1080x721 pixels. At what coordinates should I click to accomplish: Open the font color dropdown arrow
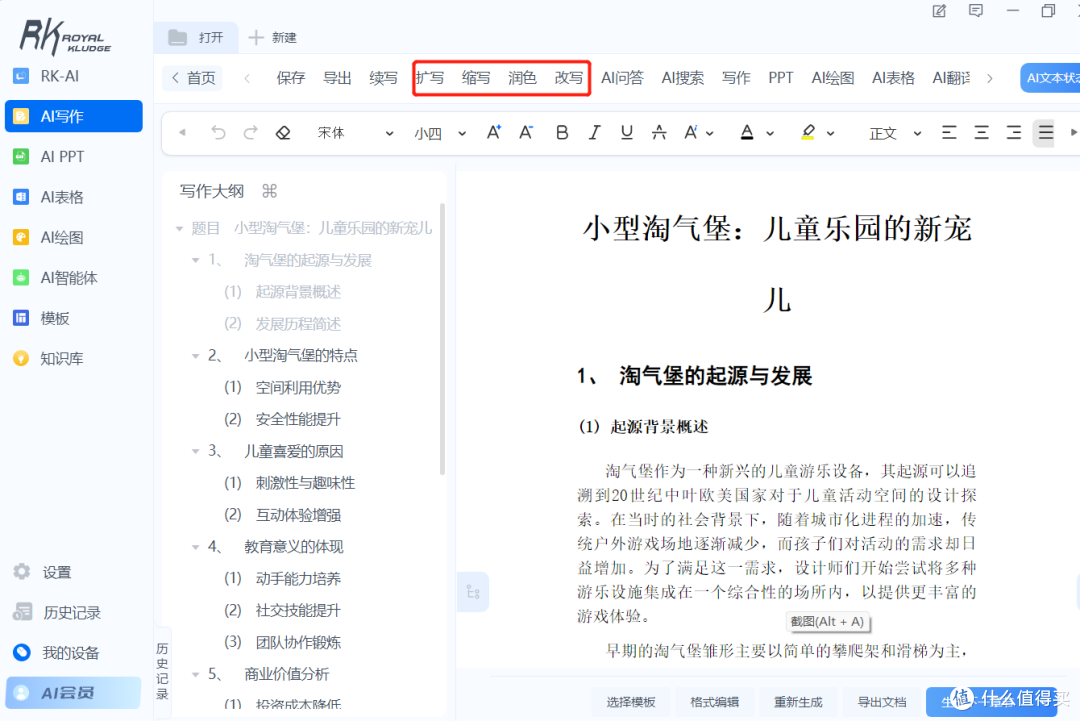tap(770, 134)
